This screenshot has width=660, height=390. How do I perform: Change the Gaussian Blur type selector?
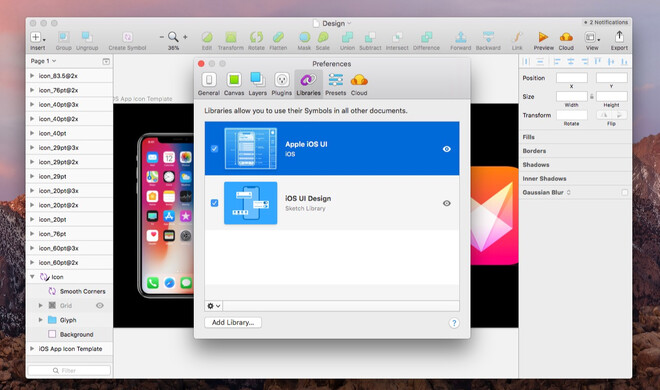[x=568, y=192]
